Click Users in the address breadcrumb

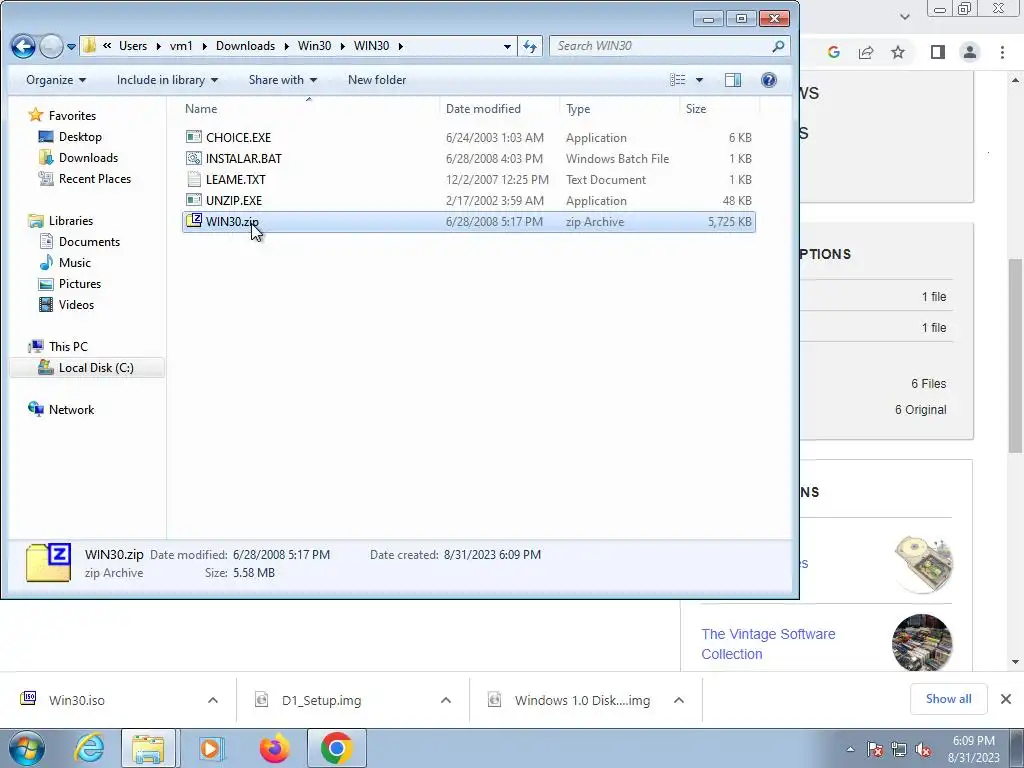pyautogui.click(x=133, y=46)
